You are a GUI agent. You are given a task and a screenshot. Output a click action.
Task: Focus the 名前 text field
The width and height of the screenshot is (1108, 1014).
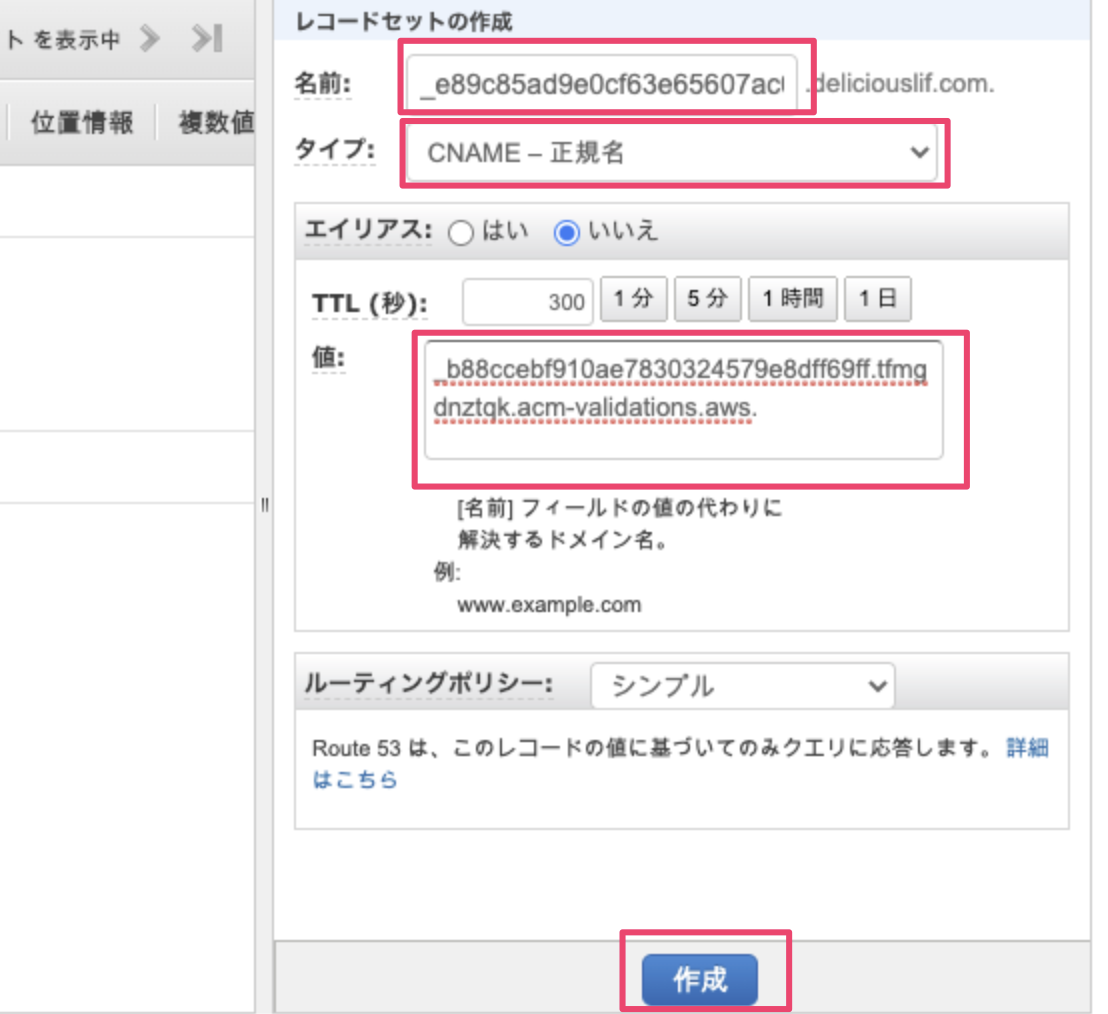(x=602, y=84)
